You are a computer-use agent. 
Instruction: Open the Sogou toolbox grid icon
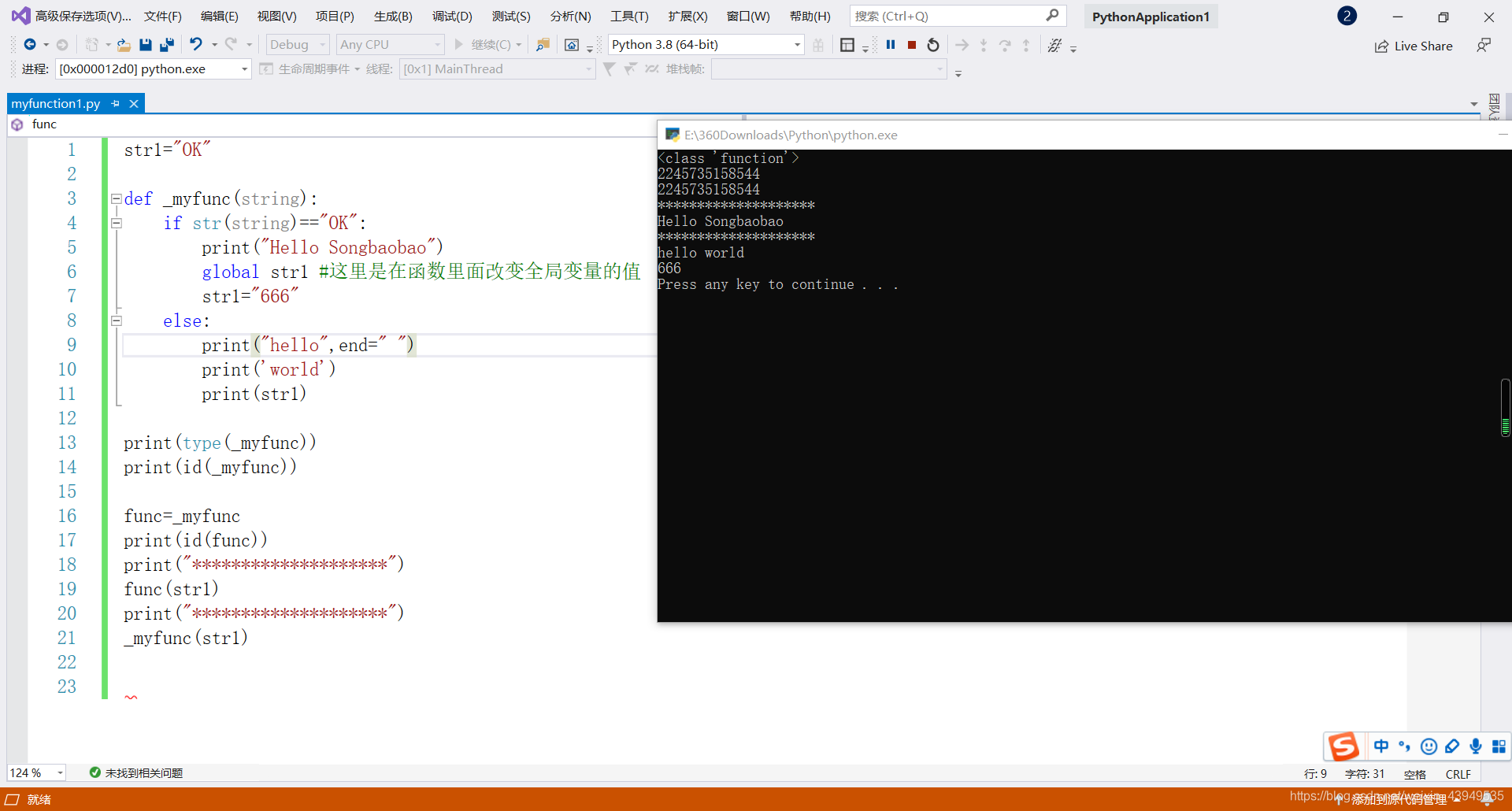(x=1499, y=746)
